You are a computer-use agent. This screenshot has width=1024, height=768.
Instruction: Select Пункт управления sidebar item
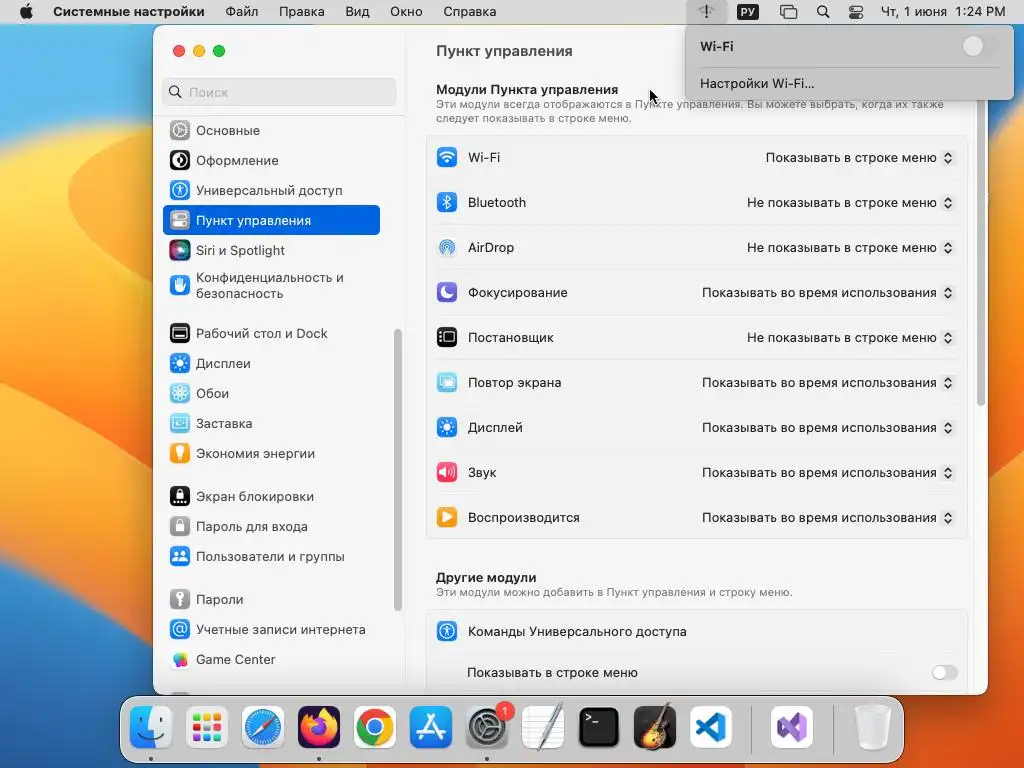point(271,220)
